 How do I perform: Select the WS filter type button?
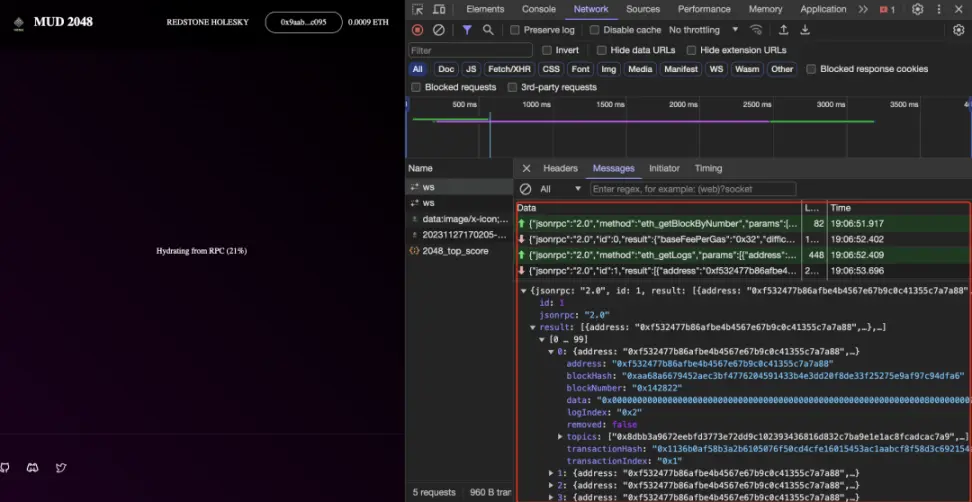716,69
